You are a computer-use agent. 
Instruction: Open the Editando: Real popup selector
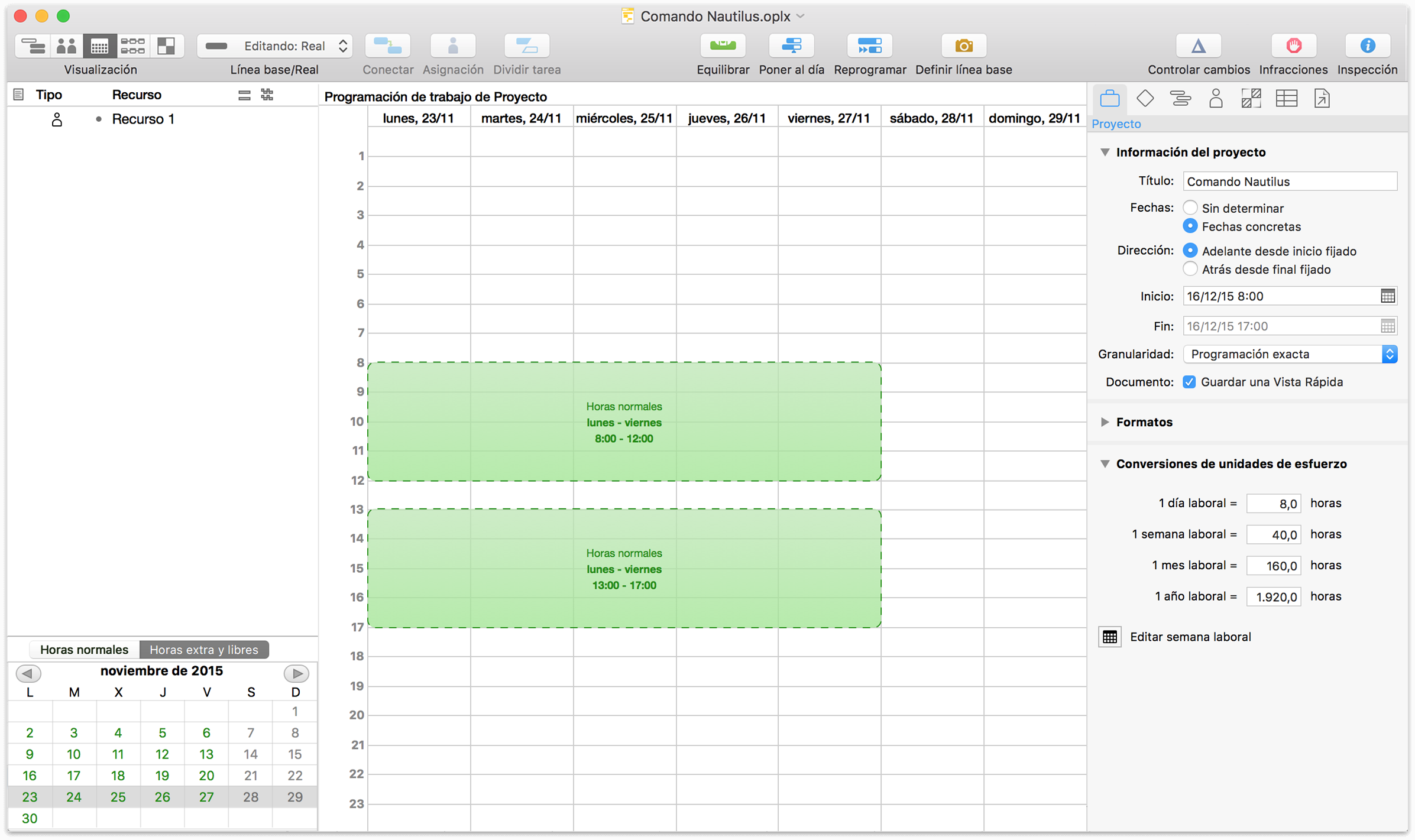(275, 46)
